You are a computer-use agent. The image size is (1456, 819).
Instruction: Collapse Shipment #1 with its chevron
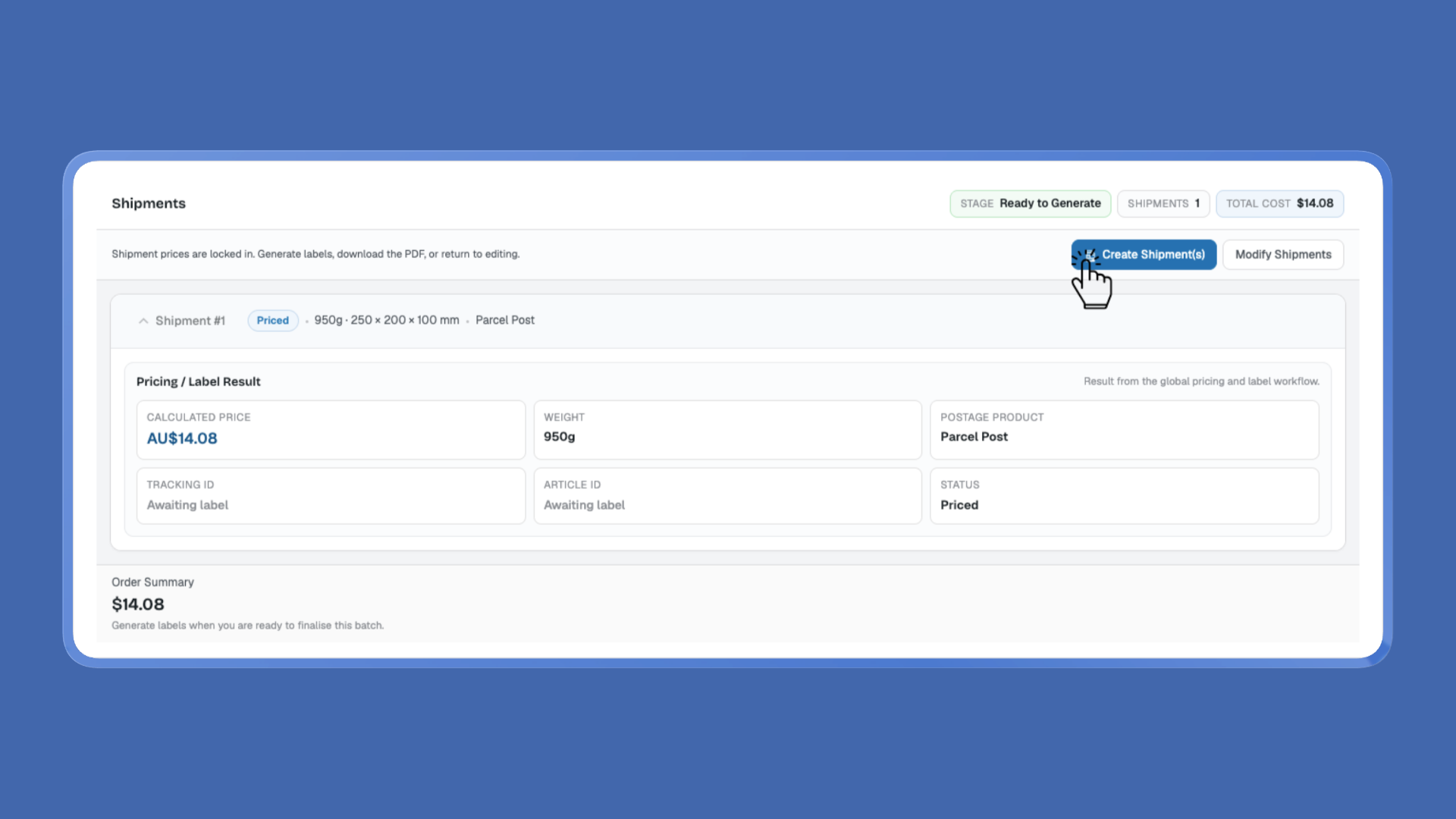pyautogui.click(x=143, y=321)
